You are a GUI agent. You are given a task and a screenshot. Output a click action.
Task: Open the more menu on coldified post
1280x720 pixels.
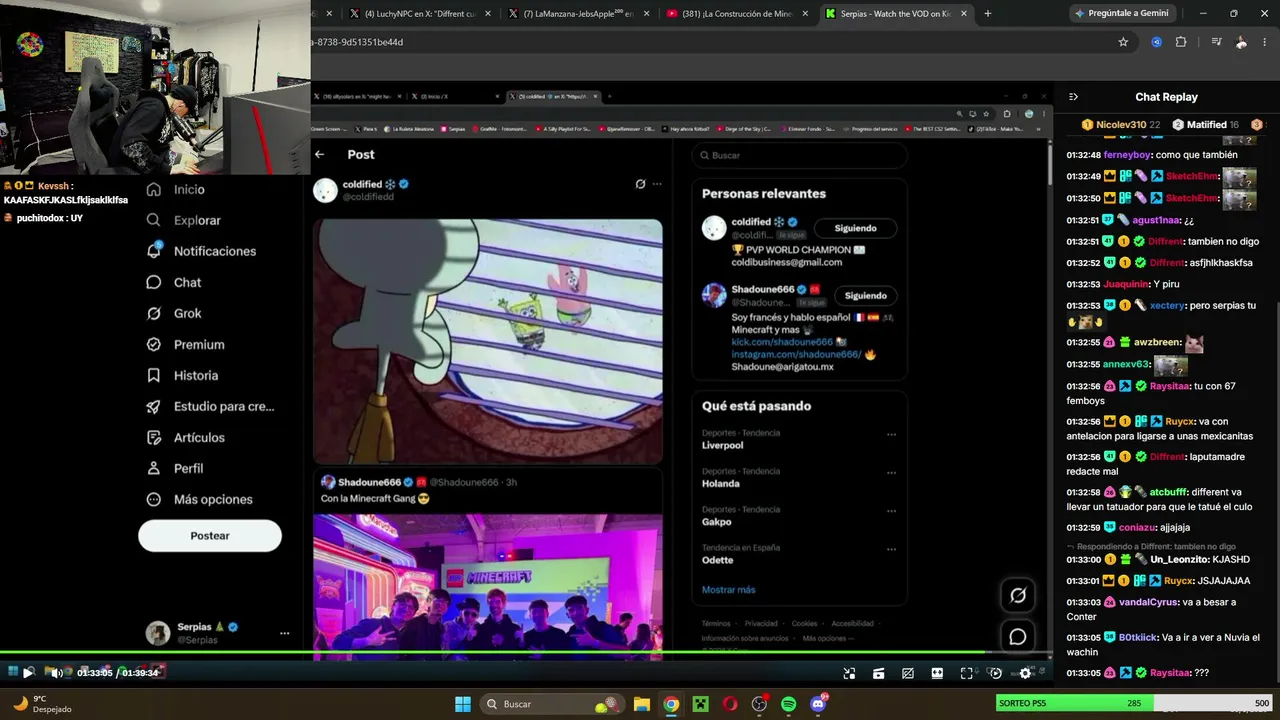click(x=657, y=184)
